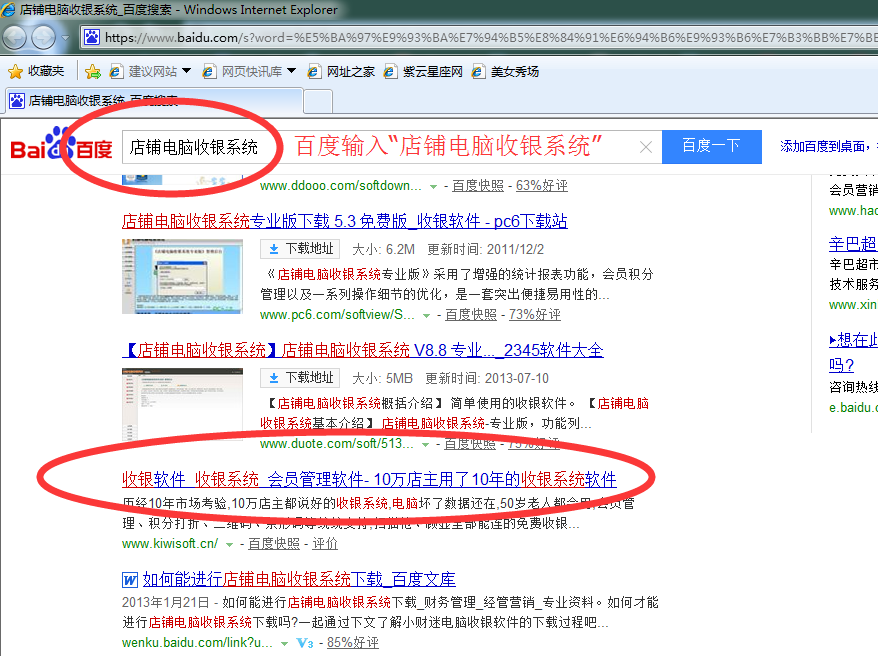Click 下载地址 button for the 6.2M result

[301, 249]
